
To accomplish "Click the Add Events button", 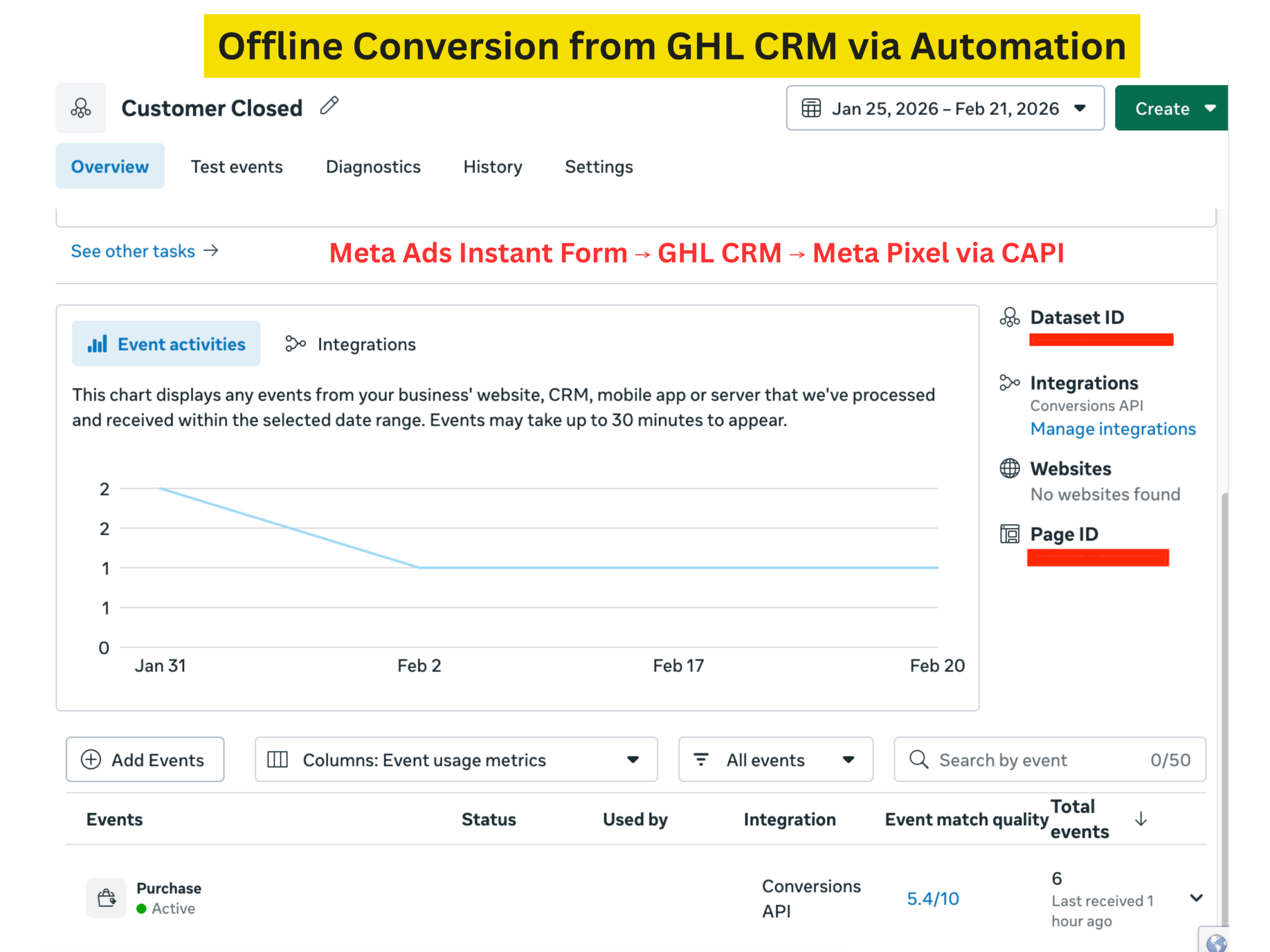I will [x=145, y=759].
